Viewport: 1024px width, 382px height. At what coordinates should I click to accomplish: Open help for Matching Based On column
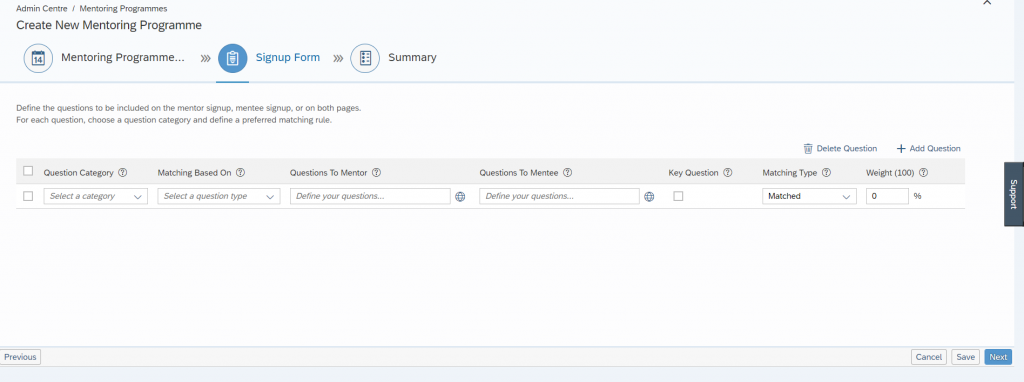(x=240, y=173)
